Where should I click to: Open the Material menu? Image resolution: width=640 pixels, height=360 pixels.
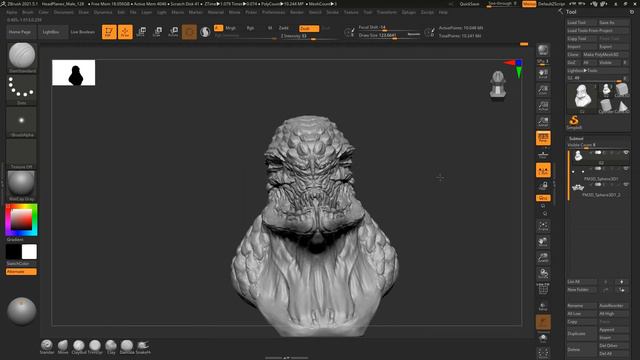click(216, 13)
